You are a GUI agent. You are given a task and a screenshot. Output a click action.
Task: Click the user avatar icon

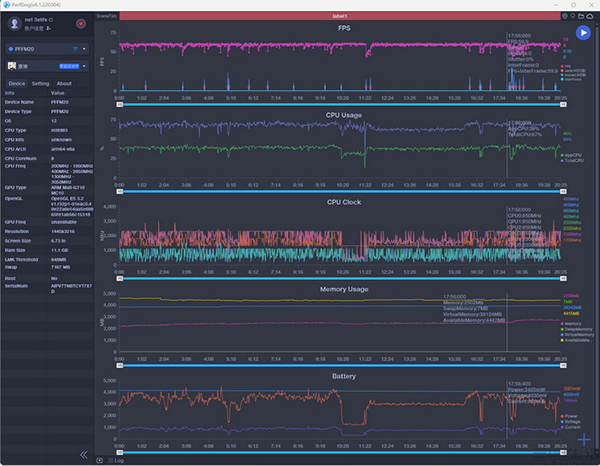15,24
